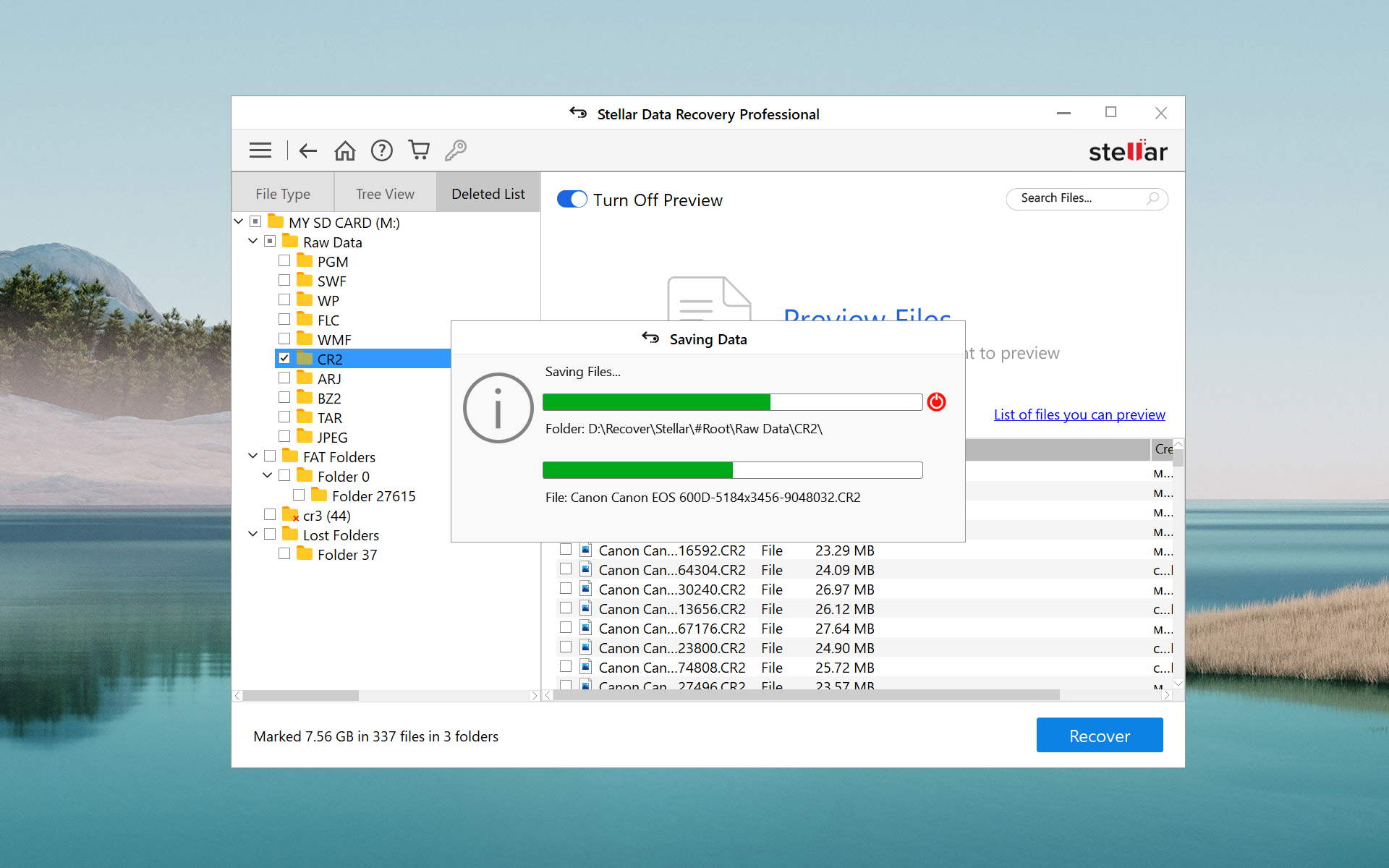Click file icon of Canon Can...30240.CR2
The width and height of the screenshot is (1389, 868).
pyautogui.click(x=586, y=589)
